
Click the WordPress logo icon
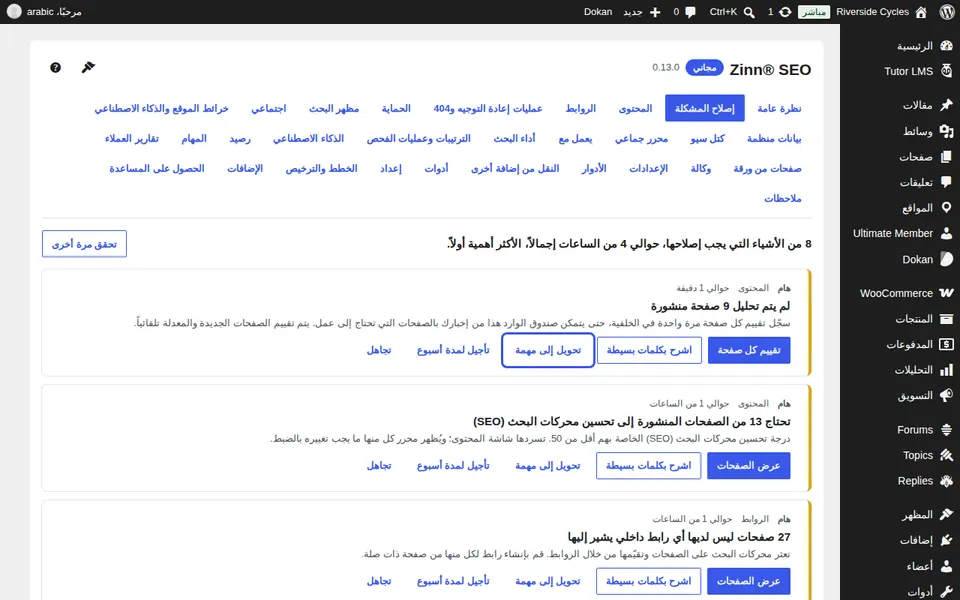[947, 12]
